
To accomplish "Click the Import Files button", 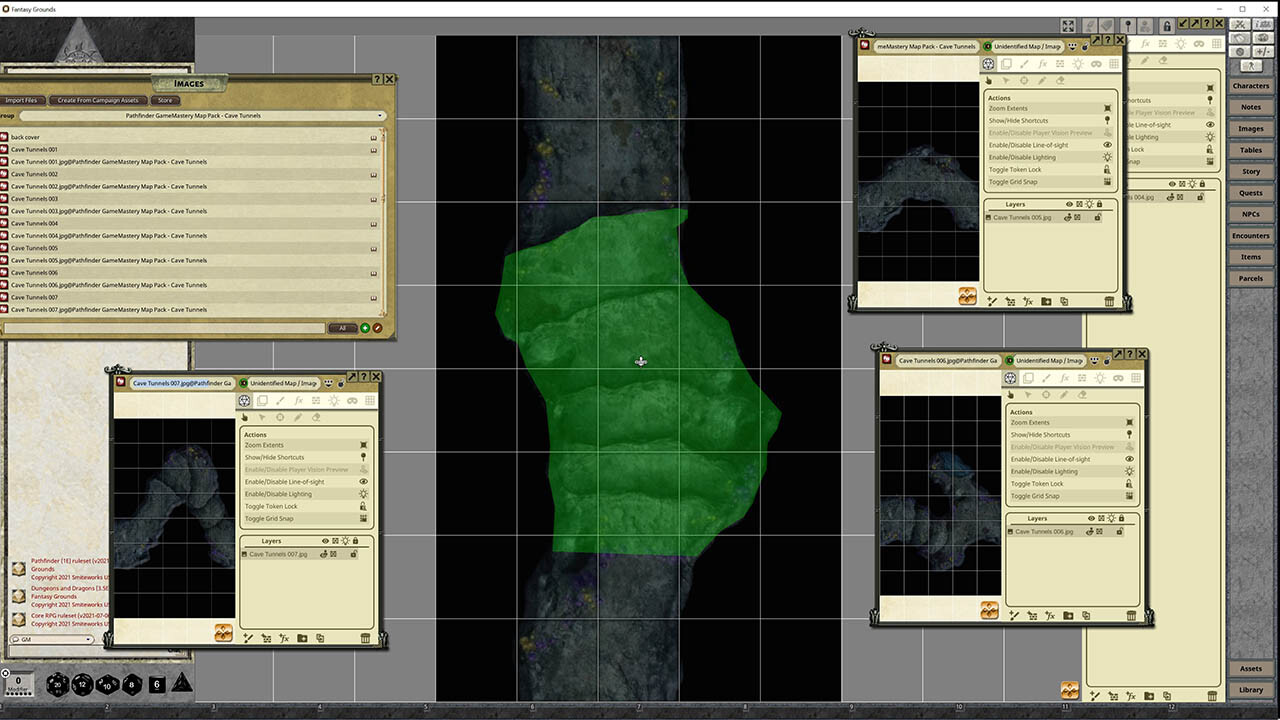I will coord(22,100).
